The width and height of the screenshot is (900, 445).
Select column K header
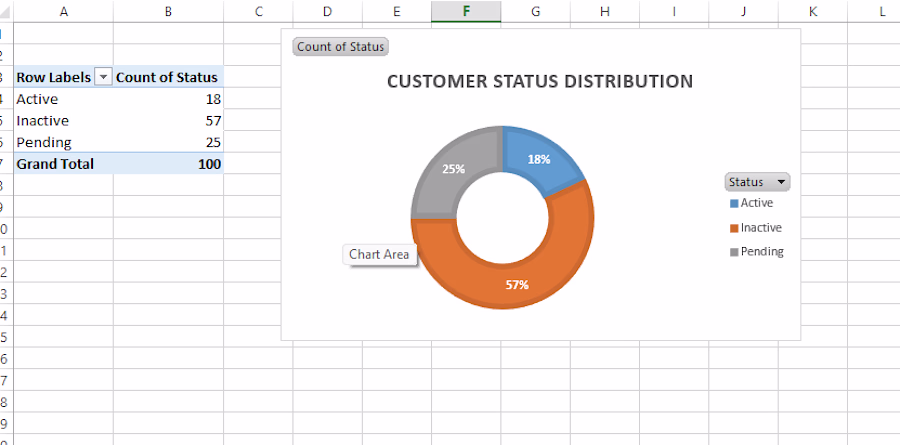tap(813, 11)
